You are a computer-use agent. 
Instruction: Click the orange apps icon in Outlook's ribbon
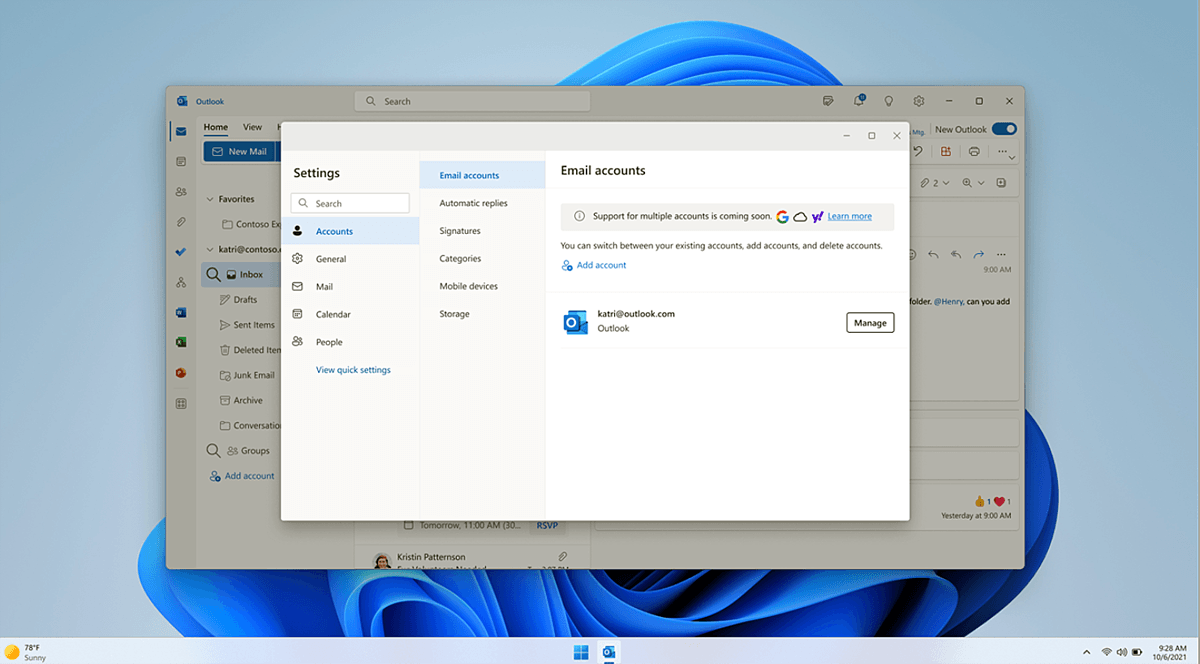pyautogui.click(x=946, y=151)
